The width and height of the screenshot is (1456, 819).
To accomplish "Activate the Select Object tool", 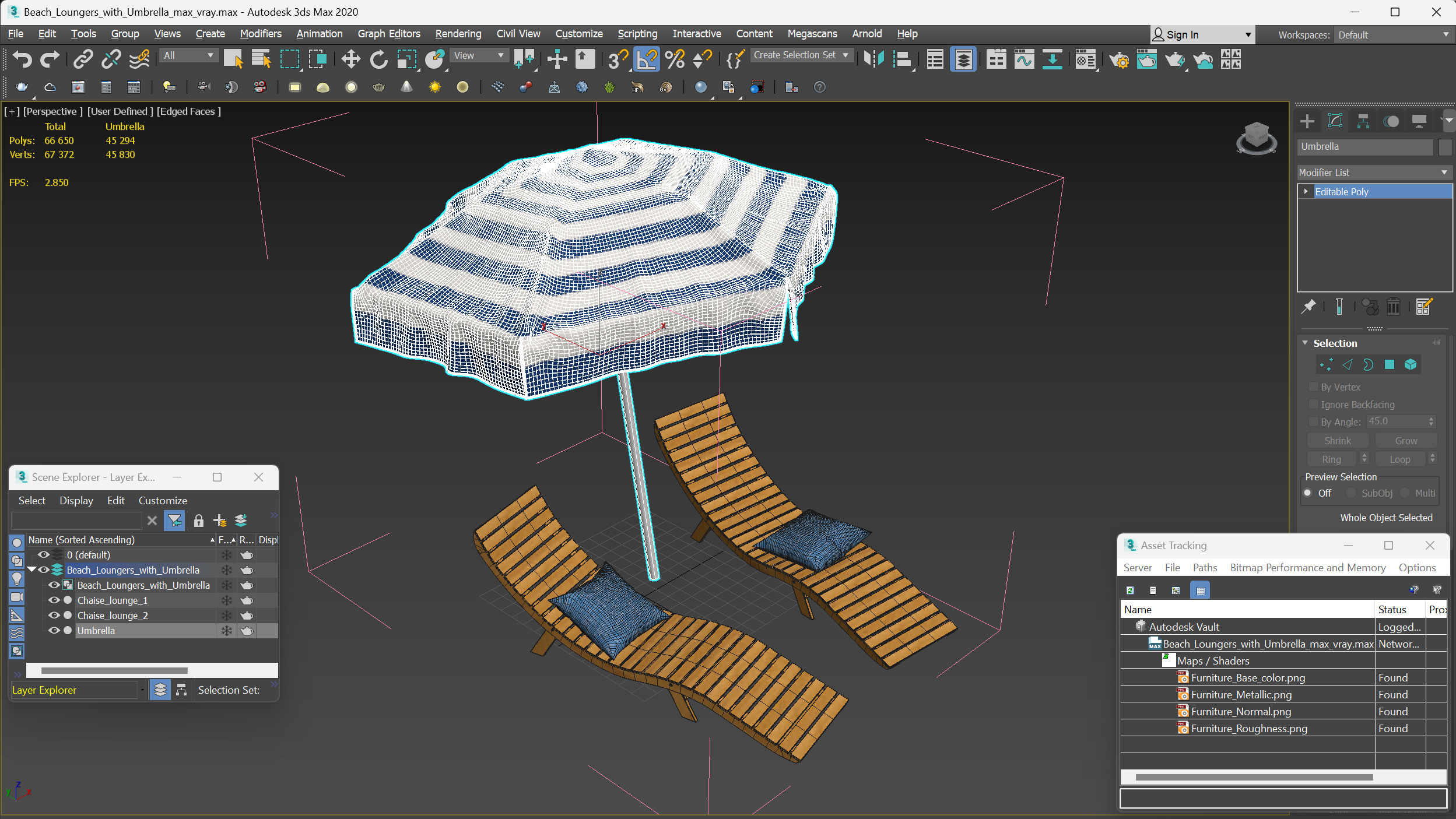I will [233, 59].
